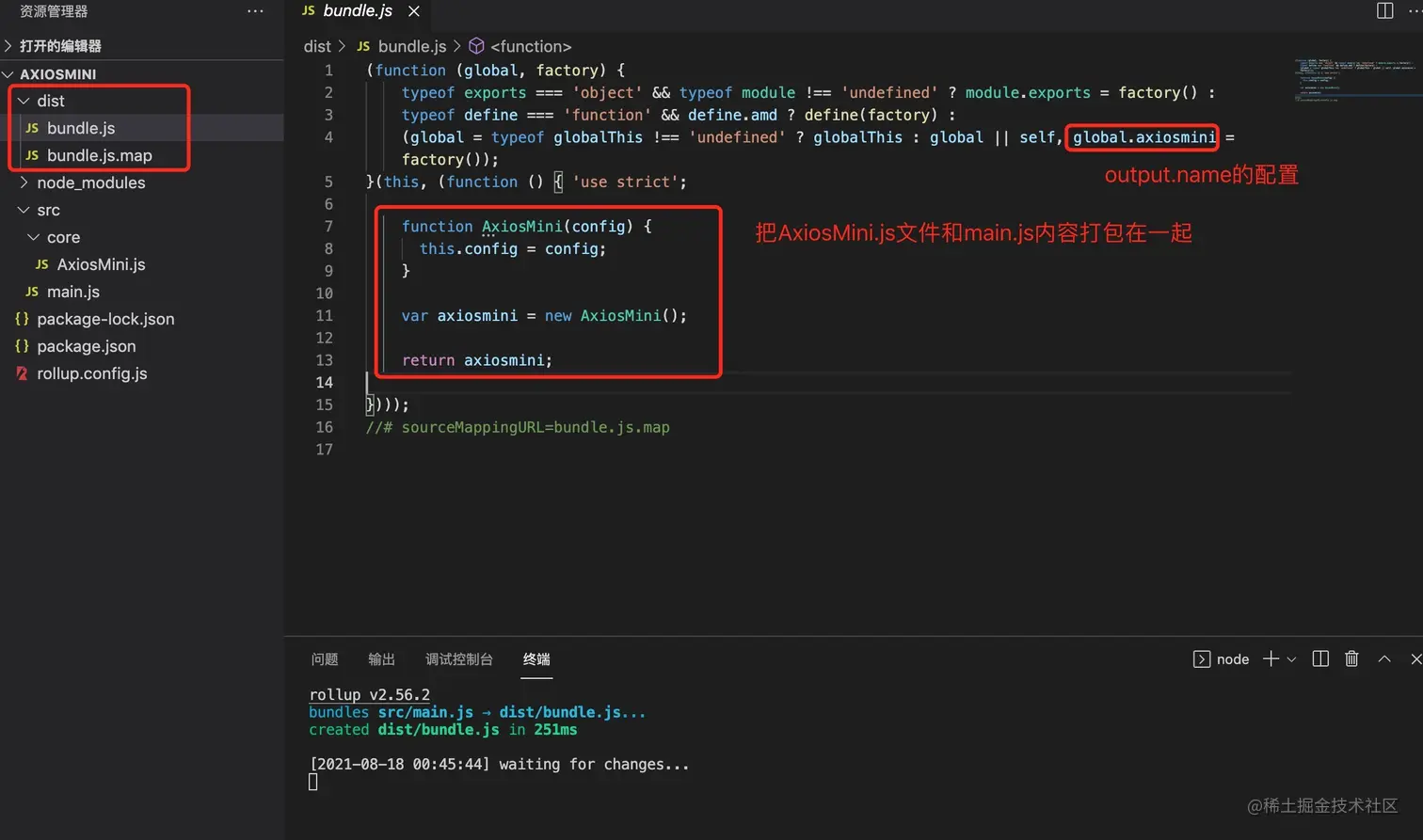The image size is (1423, 840).
Task: Select the bundle.js editor tab
Action: click(358, 11)
